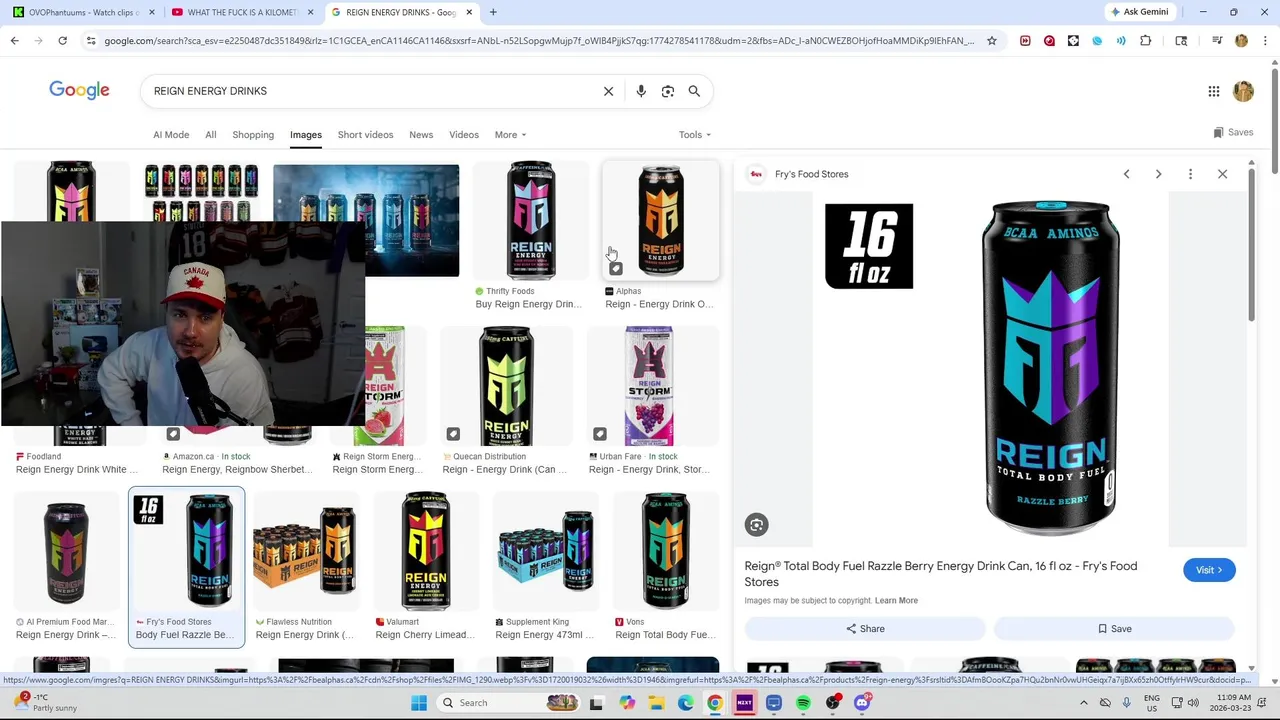The image size is (1280, 720).
Task: Switch to the Videos tab
Action: (x=464, y=135)
